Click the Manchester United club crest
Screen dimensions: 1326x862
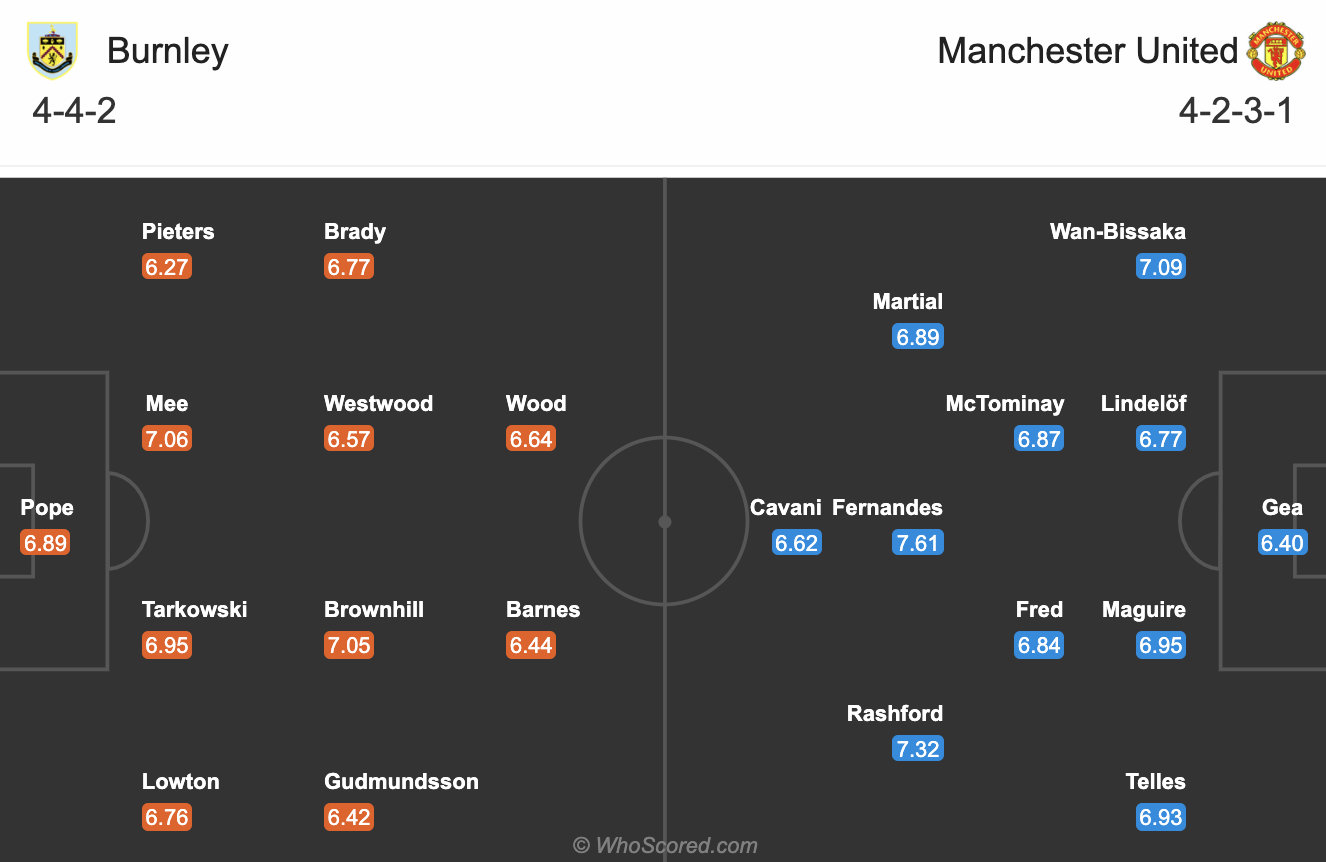tap(1276, 51)
